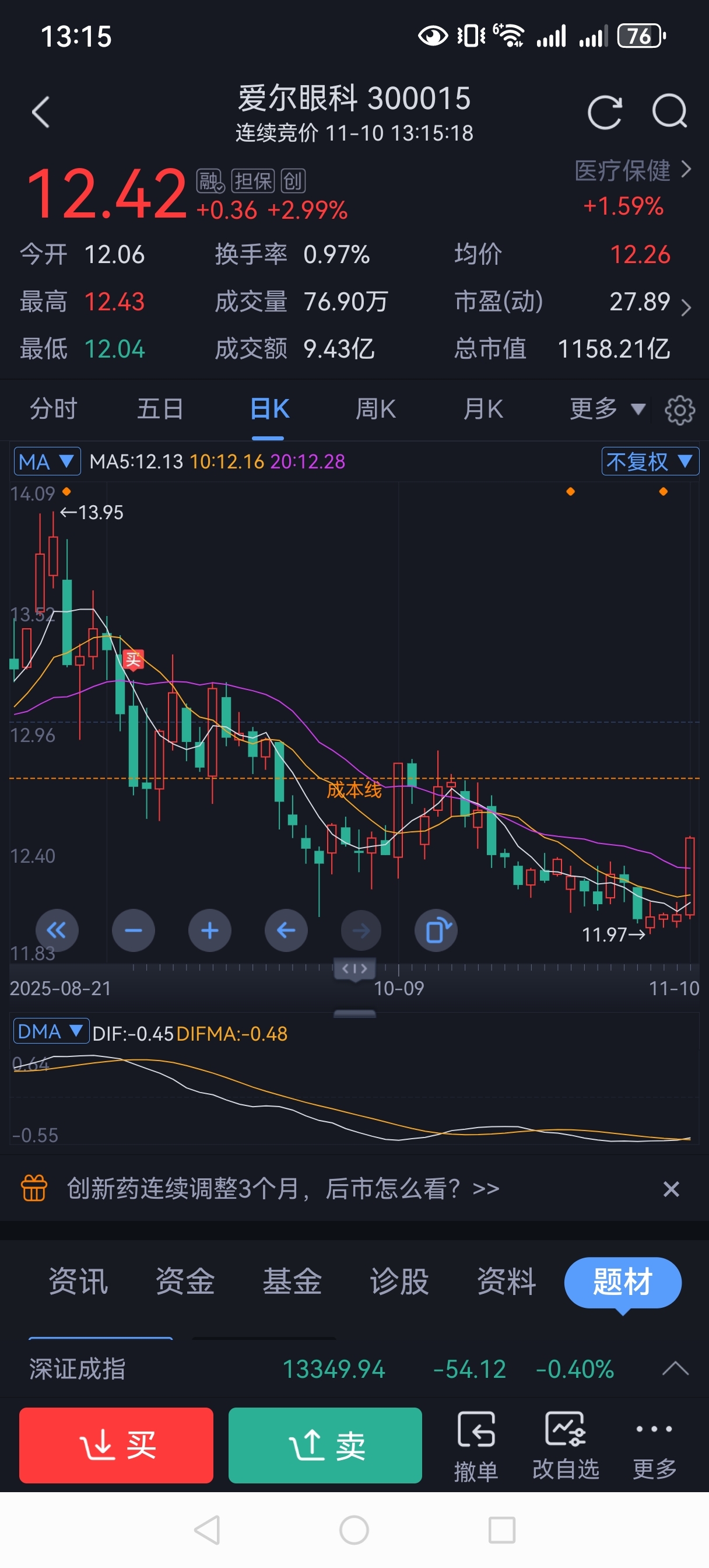Switch to 月K monthly tab
The height and width of the screenshot is (1568, 709).
483,409
